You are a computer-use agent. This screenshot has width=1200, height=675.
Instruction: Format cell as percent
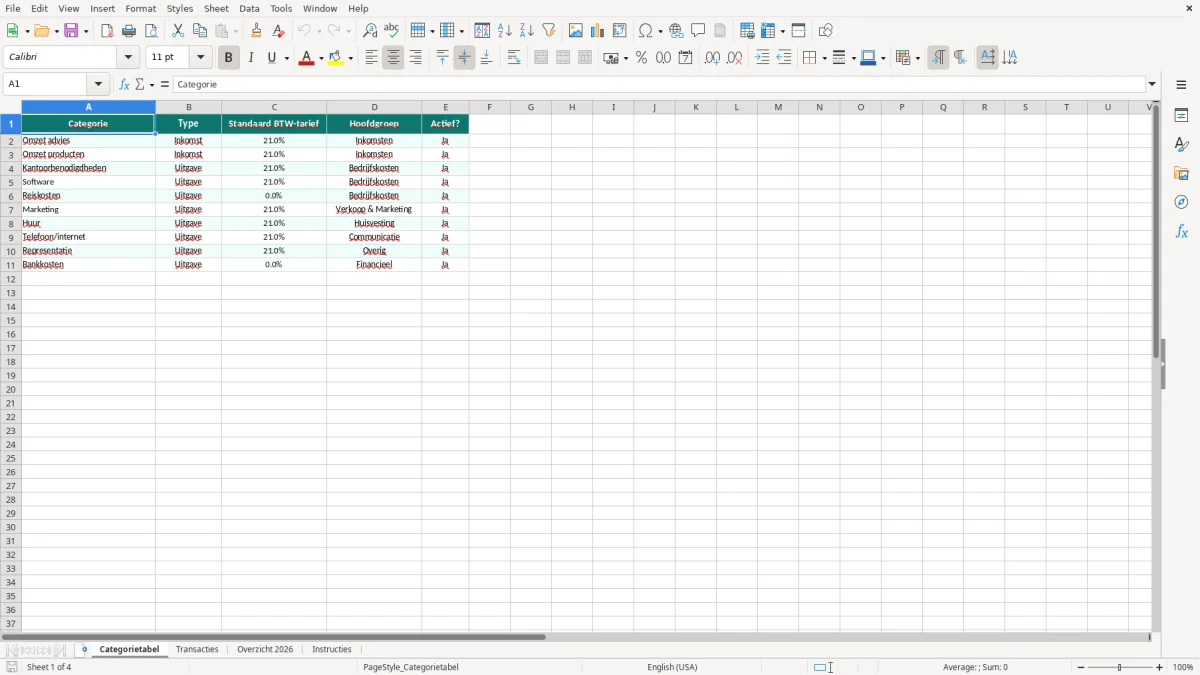[x=641, y=58]
